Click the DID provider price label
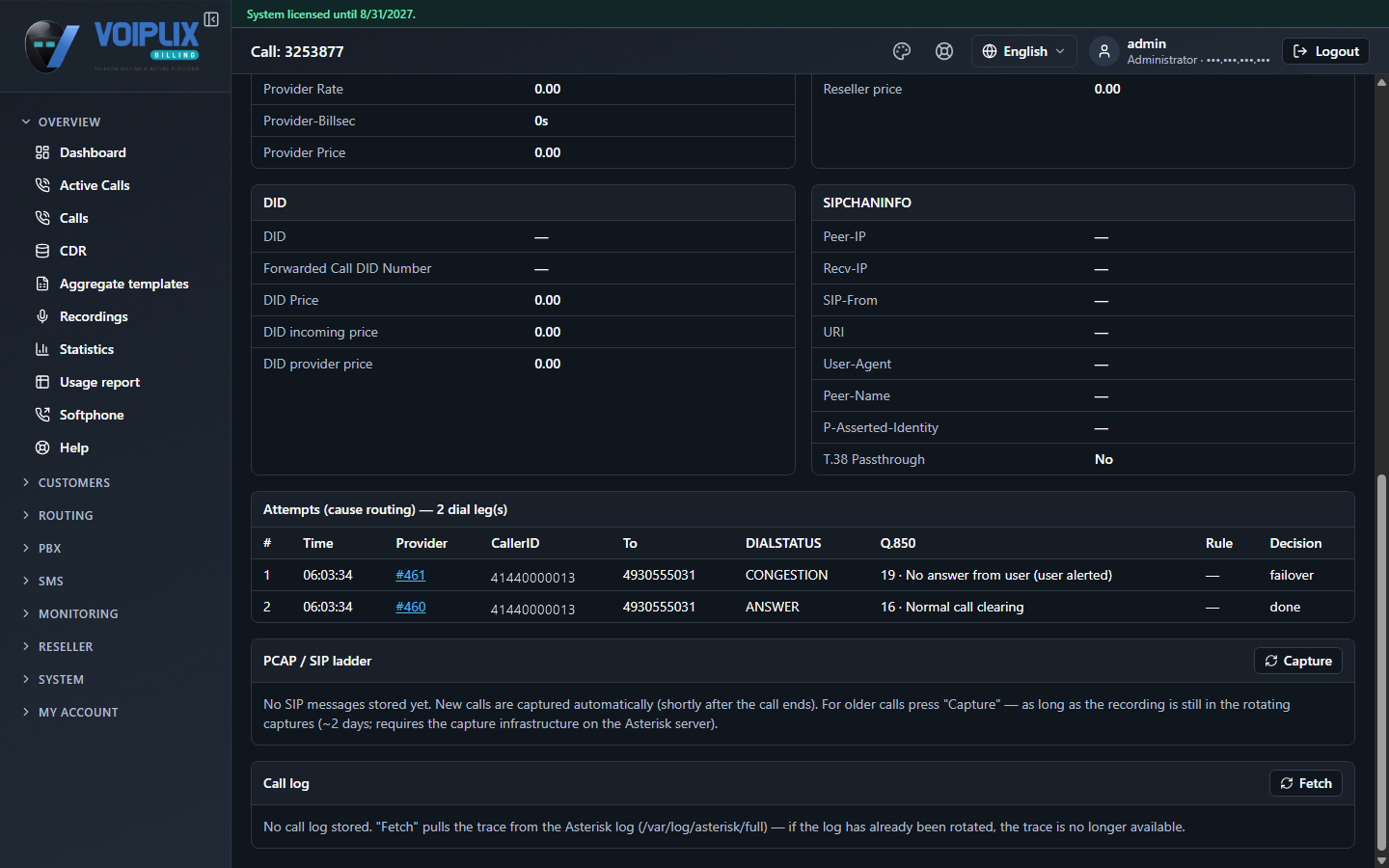This screenshot has height=868, width=1389. coord(317,364)
